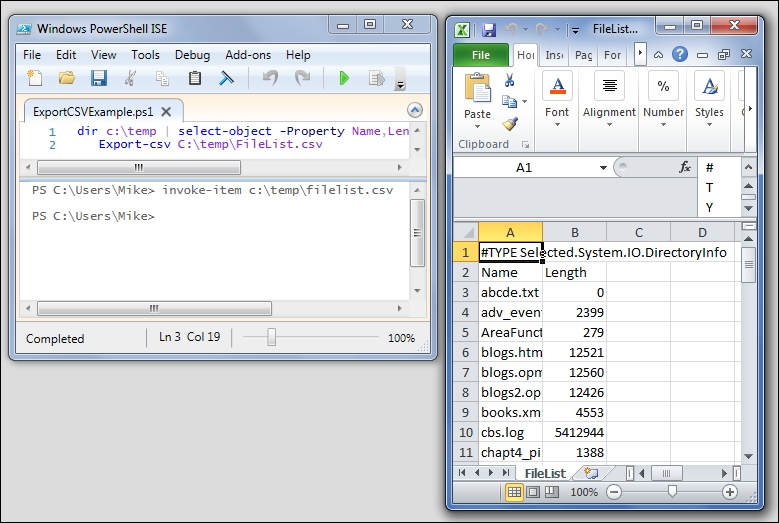
Task: Click the script pane horizontal scrollbar thumb
Action: click(x=139, y=167)
